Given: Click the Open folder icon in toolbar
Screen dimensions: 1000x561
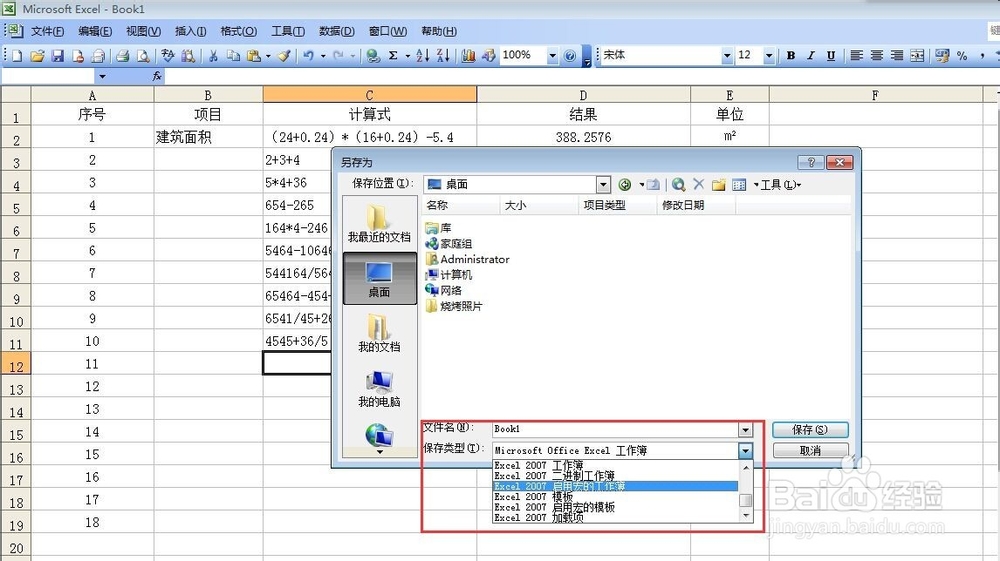Looking at the screenshot, I should click(x=37, y=56).
